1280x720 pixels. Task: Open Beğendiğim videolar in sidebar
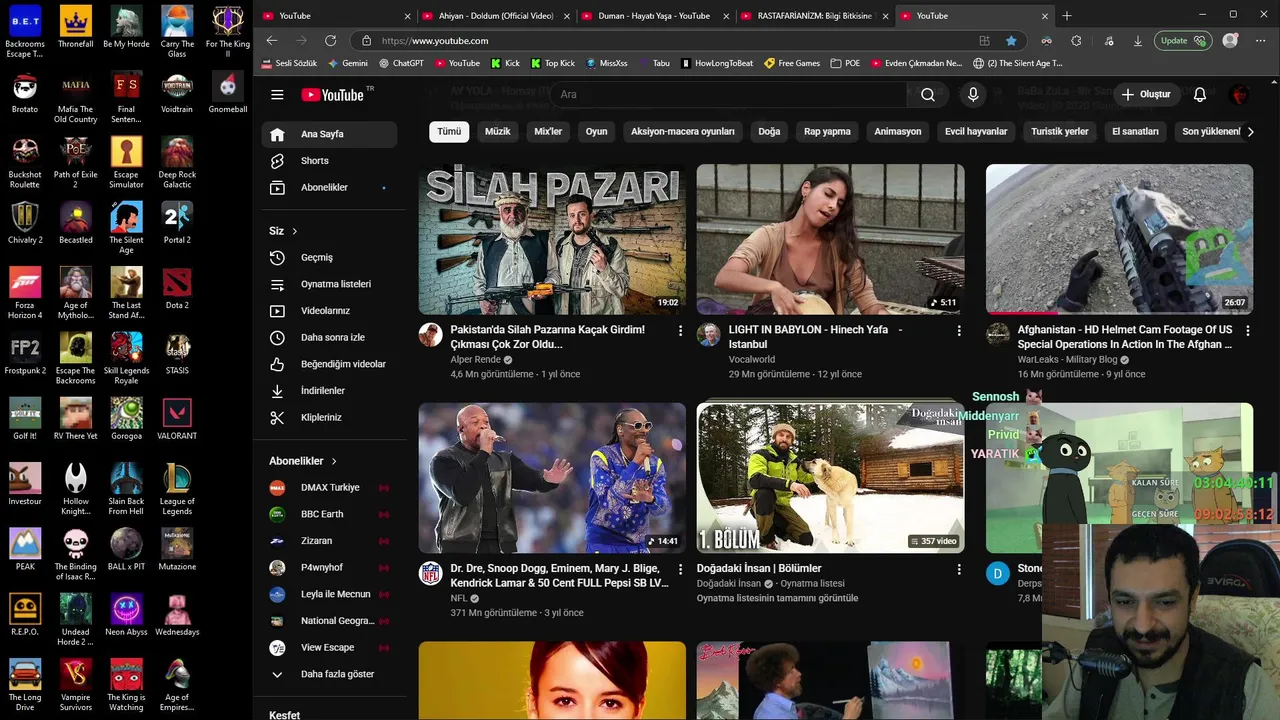(x=328, y=364)
